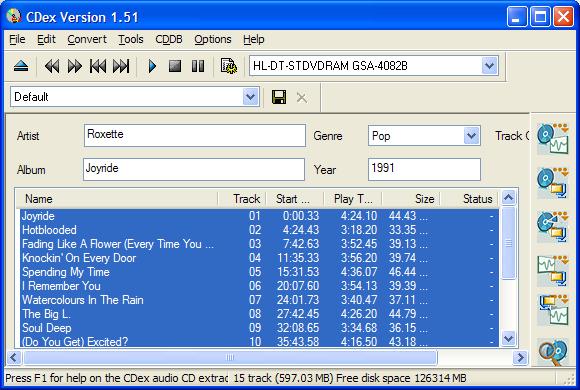Click the Status column header

click(469, 199)
